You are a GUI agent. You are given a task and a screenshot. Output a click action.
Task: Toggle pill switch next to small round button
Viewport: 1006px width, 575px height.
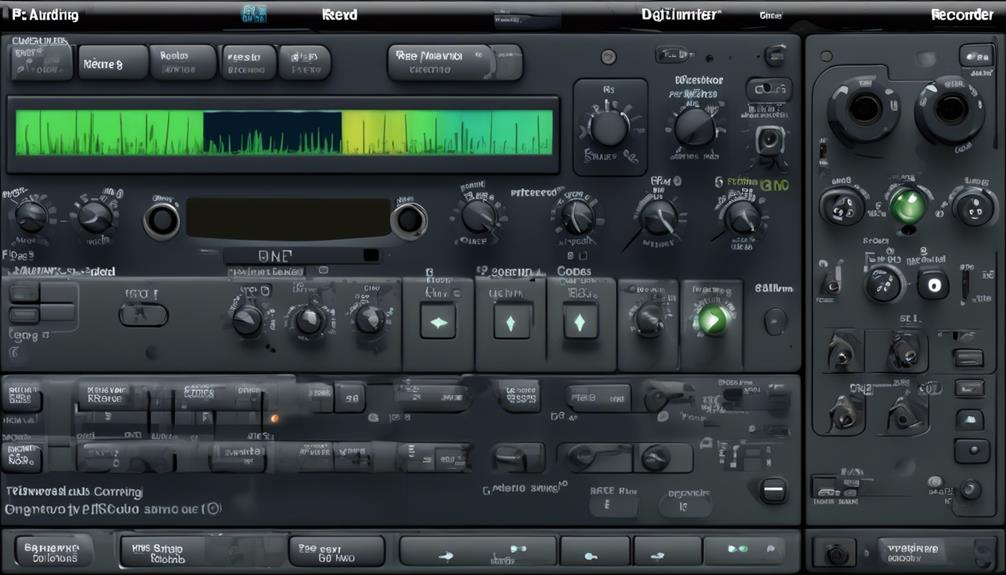tap(674, 55)
